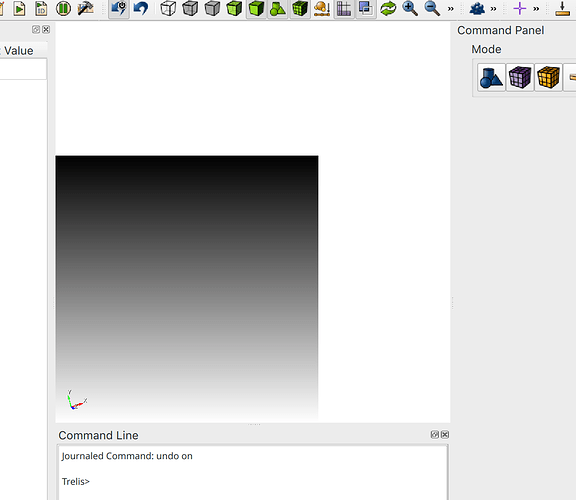This screenshot has width=576, height=500.
Task: Click the Trelis command line input area
Action: (x=253, y=481)
